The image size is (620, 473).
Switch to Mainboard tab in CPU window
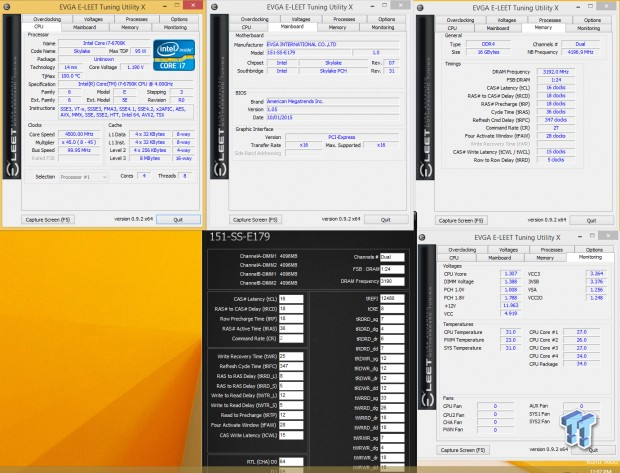click(x=85, y=27)
